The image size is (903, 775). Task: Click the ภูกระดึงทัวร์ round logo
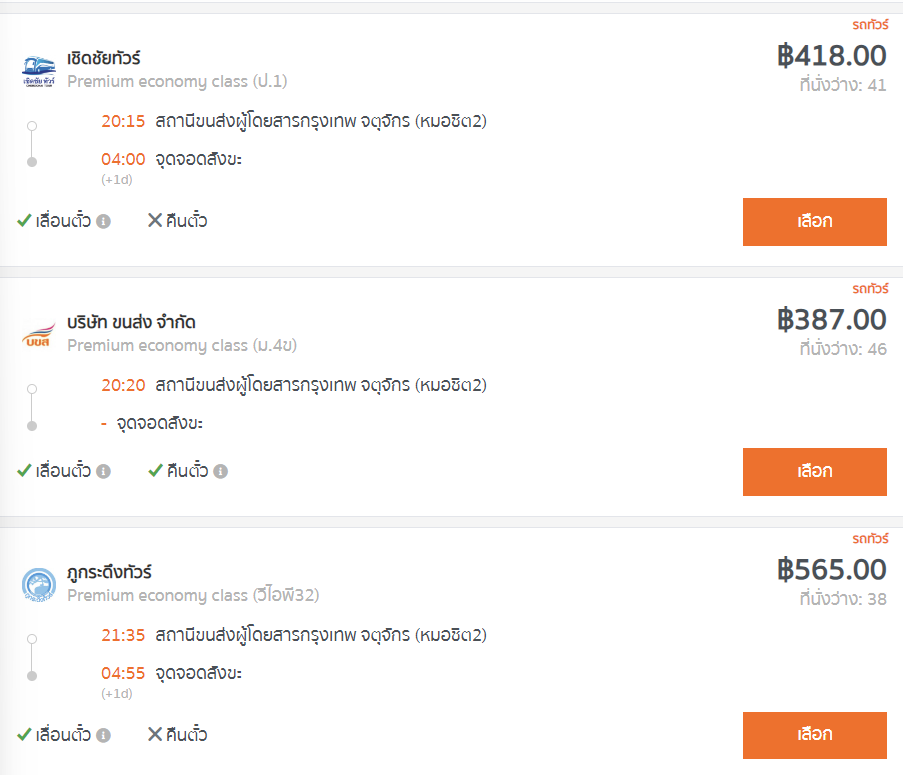(39, 585)
